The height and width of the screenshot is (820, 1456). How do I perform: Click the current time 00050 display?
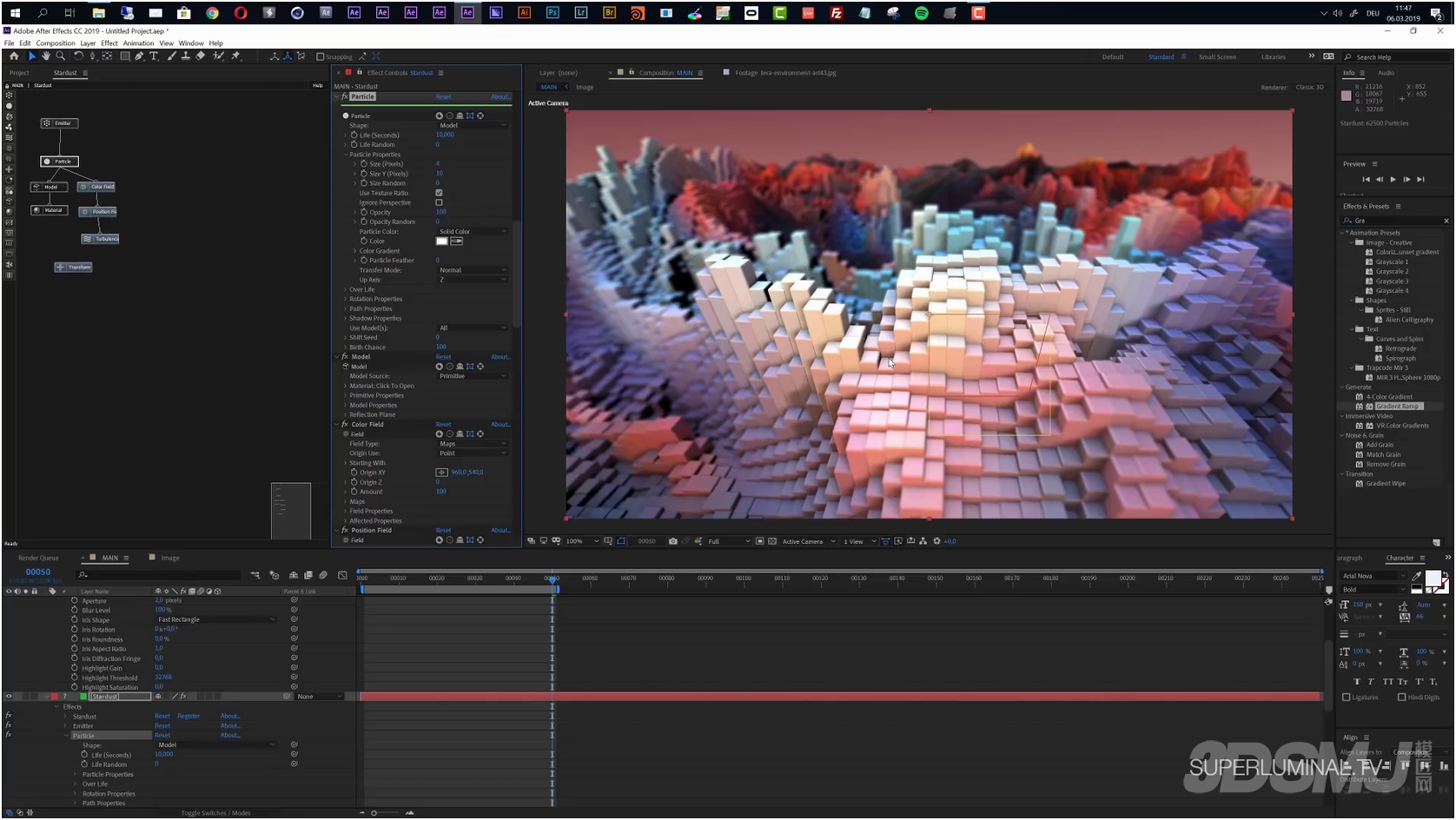[38, 572]
